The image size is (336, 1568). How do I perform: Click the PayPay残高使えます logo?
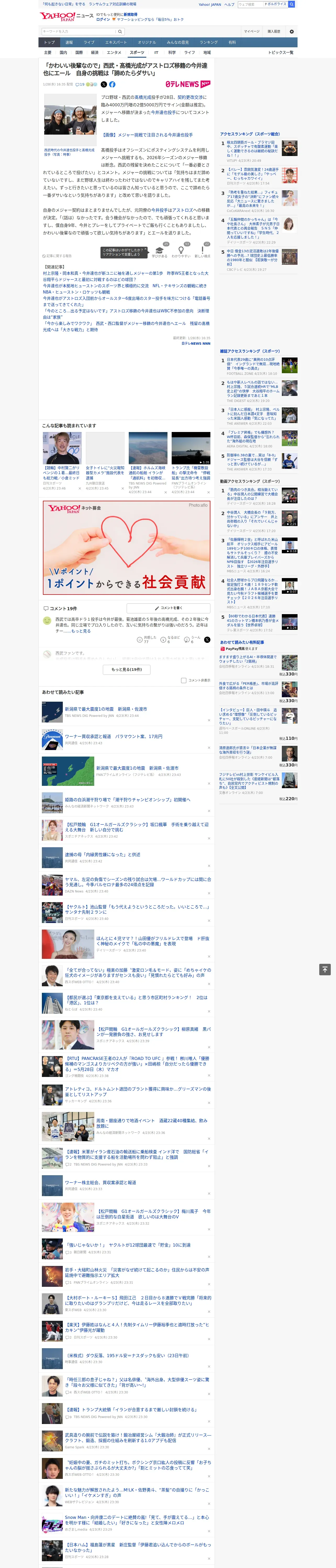[239, 649]
